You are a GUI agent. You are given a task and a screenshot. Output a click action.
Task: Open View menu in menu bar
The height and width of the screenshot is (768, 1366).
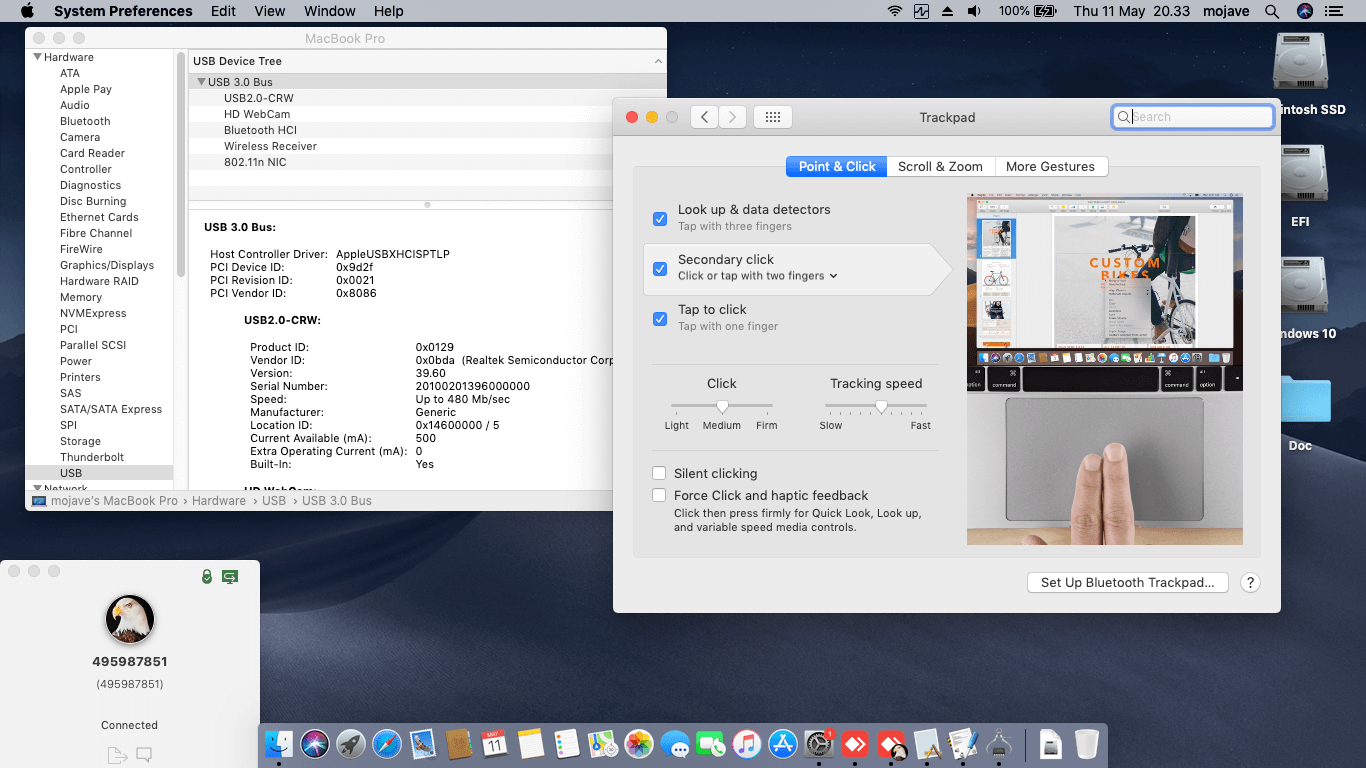click(x=270, y=11)
